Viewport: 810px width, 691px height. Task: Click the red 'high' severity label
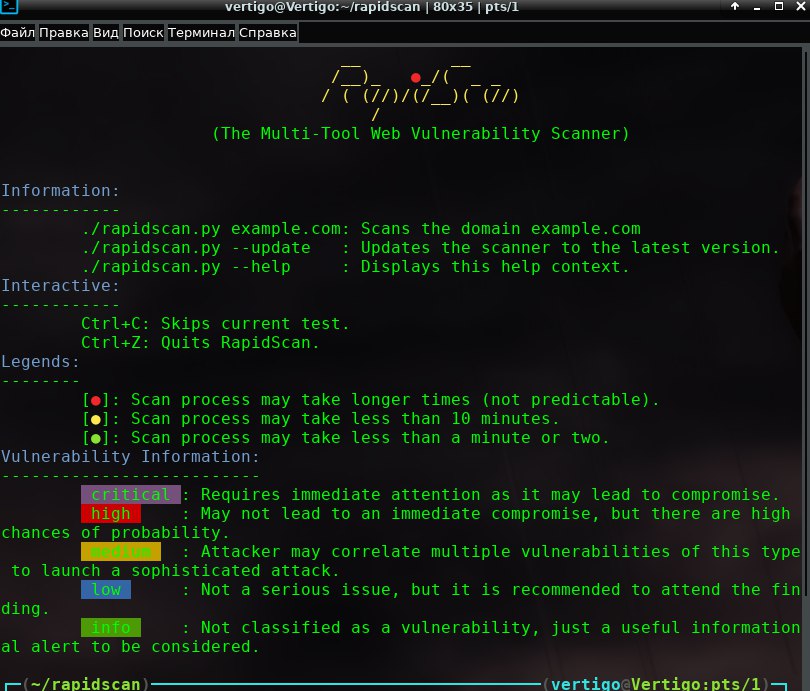[x=111, y=513]
